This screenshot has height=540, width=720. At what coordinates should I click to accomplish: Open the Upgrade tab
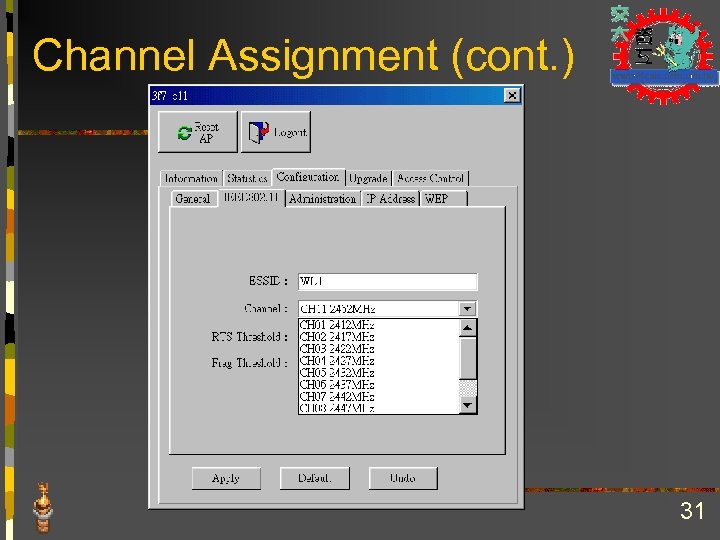click(x=368, y=178)
